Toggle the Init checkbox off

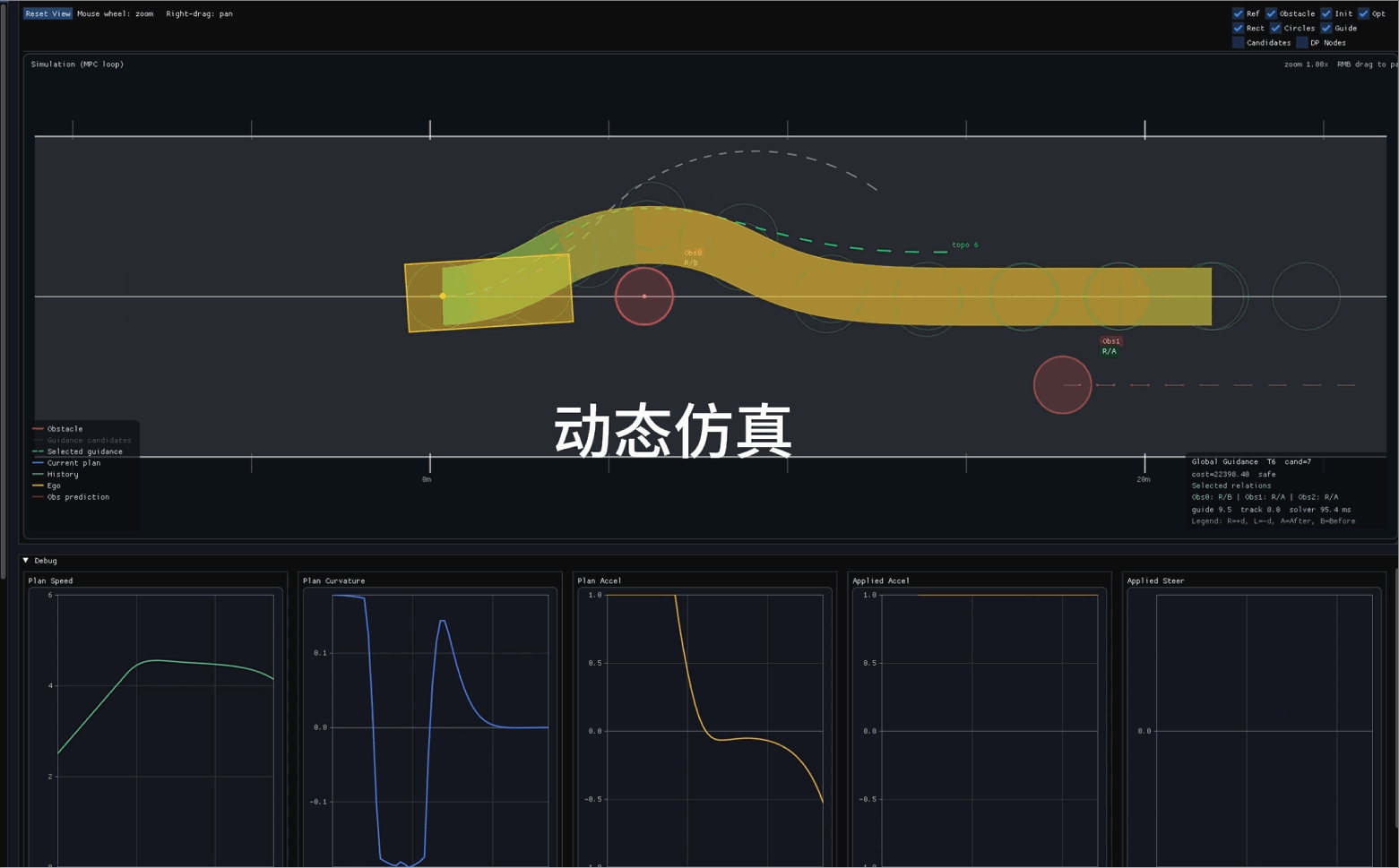click(x=1326, y=13)
